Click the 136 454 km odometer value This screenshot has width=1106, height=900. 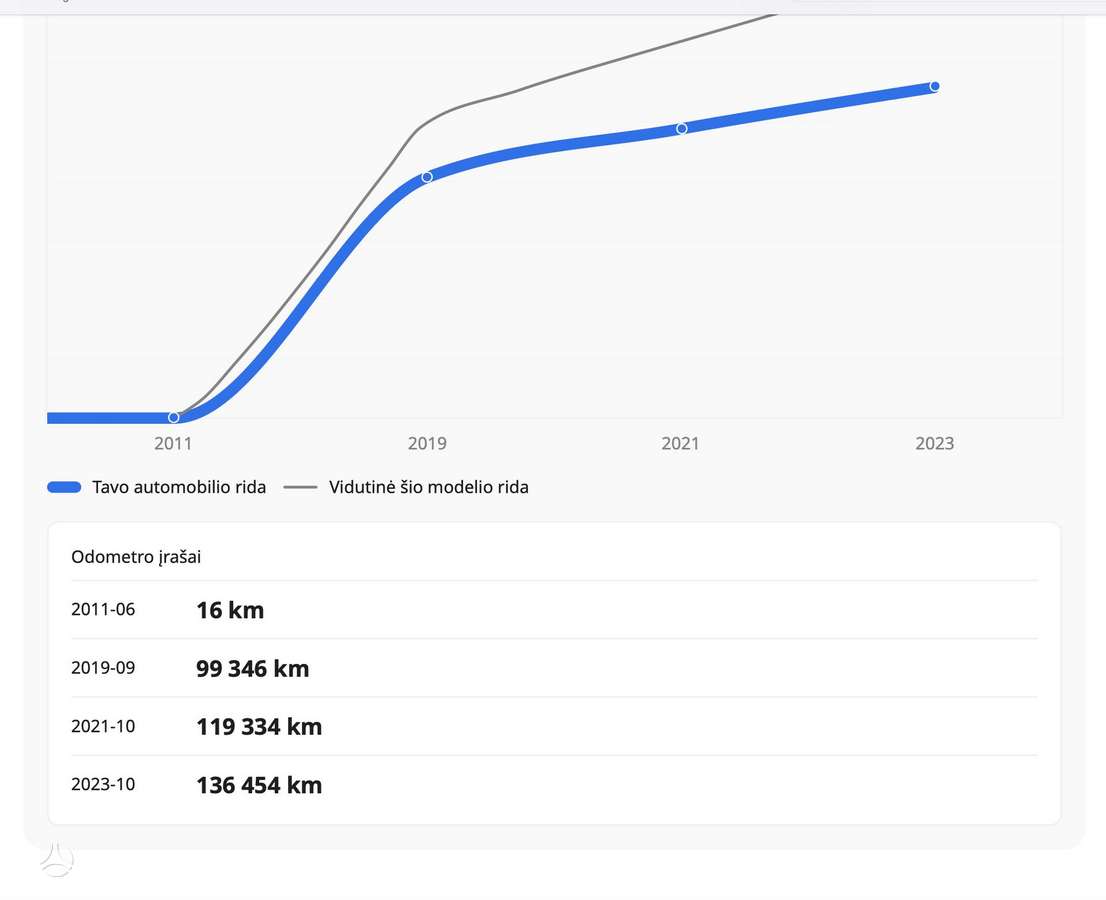pyautogui.click(x=259, y=785)
